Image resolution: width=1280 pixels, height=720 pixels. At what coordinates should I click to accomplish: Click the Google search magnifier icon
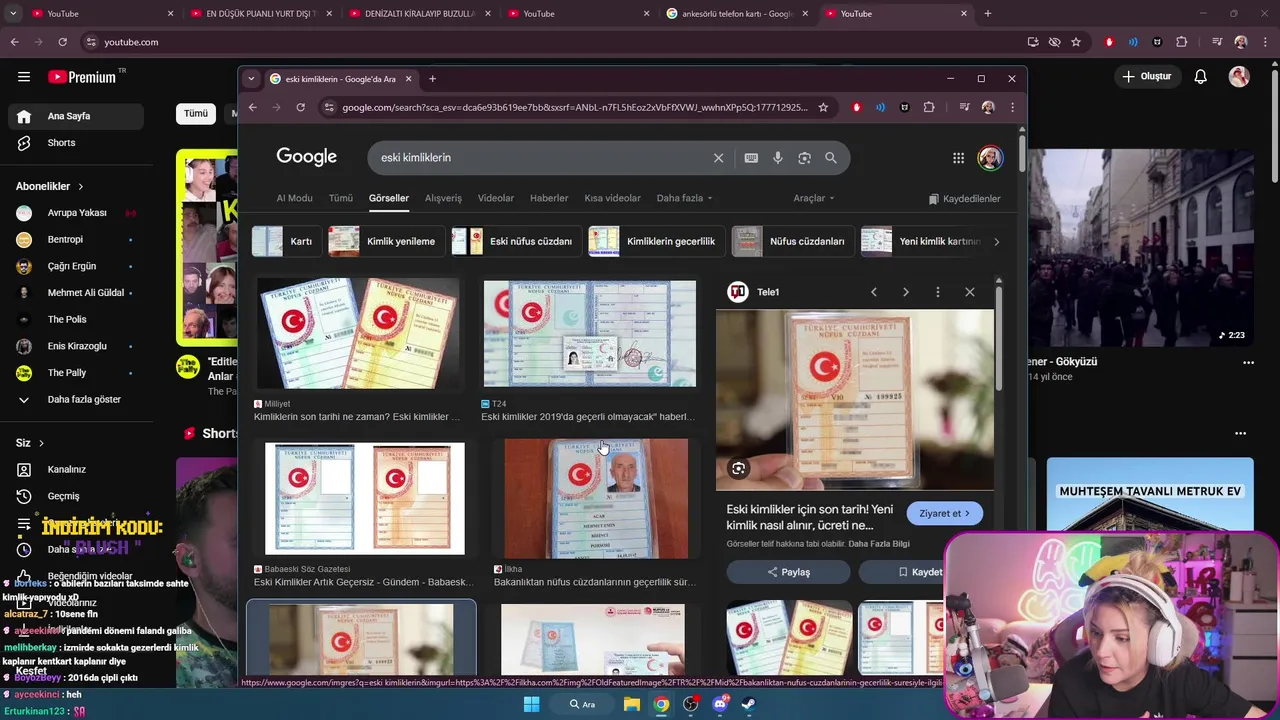(830, 158)
